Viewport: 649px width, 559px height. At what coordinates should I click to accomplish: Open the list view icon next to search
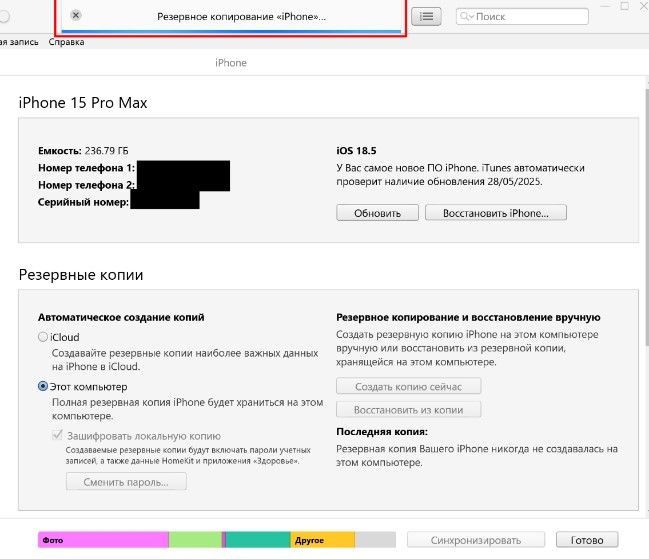[426, 16]
